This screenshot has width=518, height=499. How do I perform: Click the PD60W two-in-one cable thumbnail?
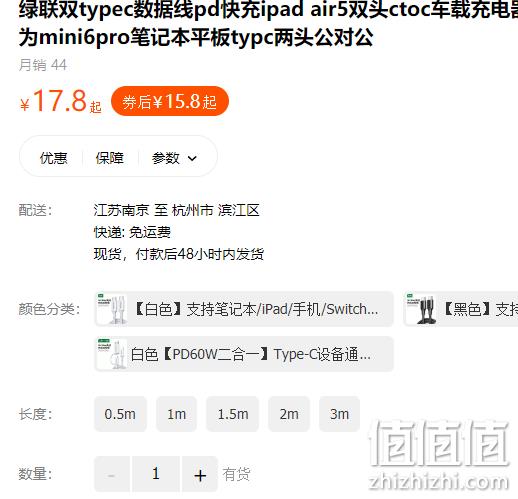pos(111,354)
